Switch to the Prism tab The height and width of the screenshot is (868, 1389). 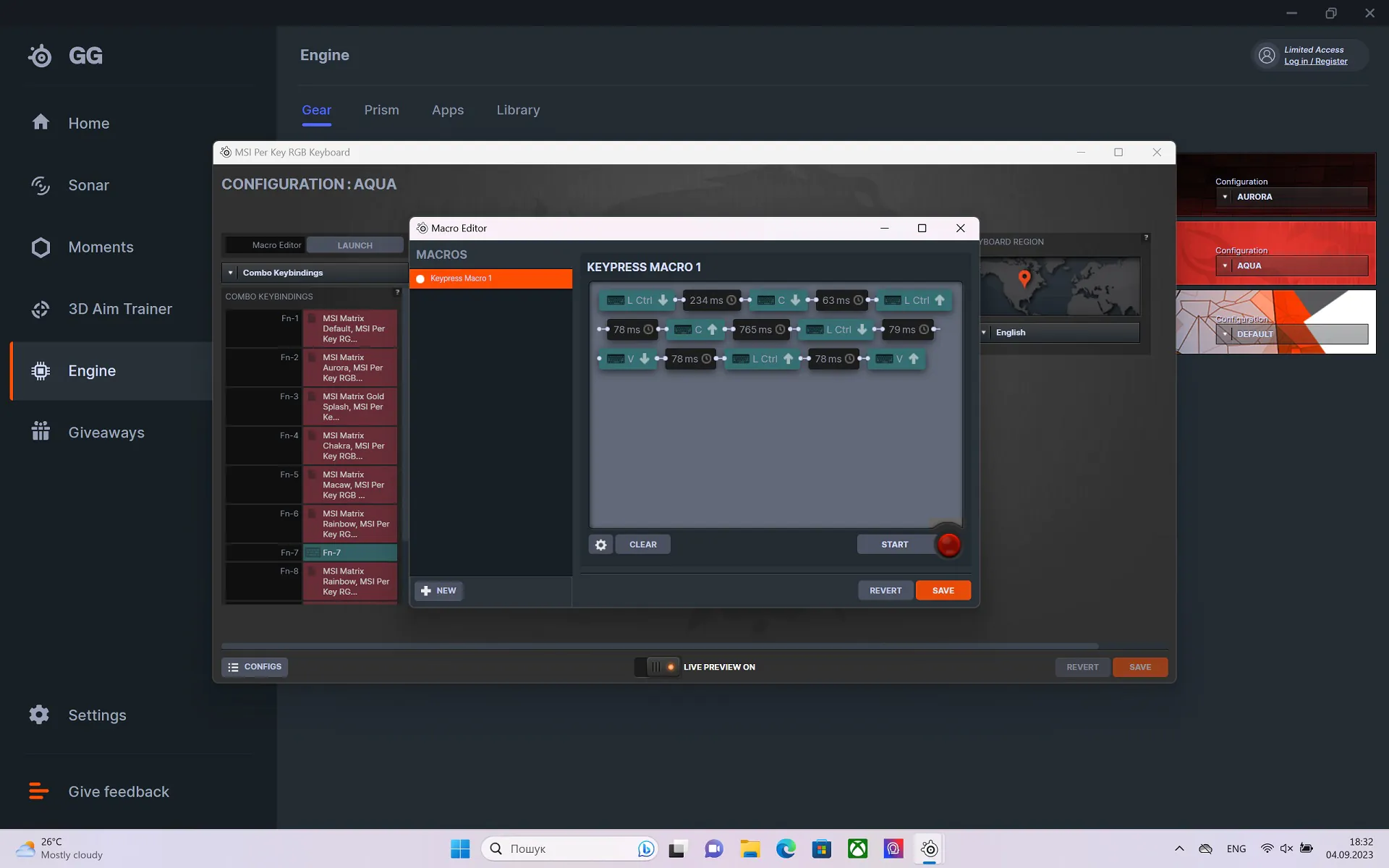[381, 110]
